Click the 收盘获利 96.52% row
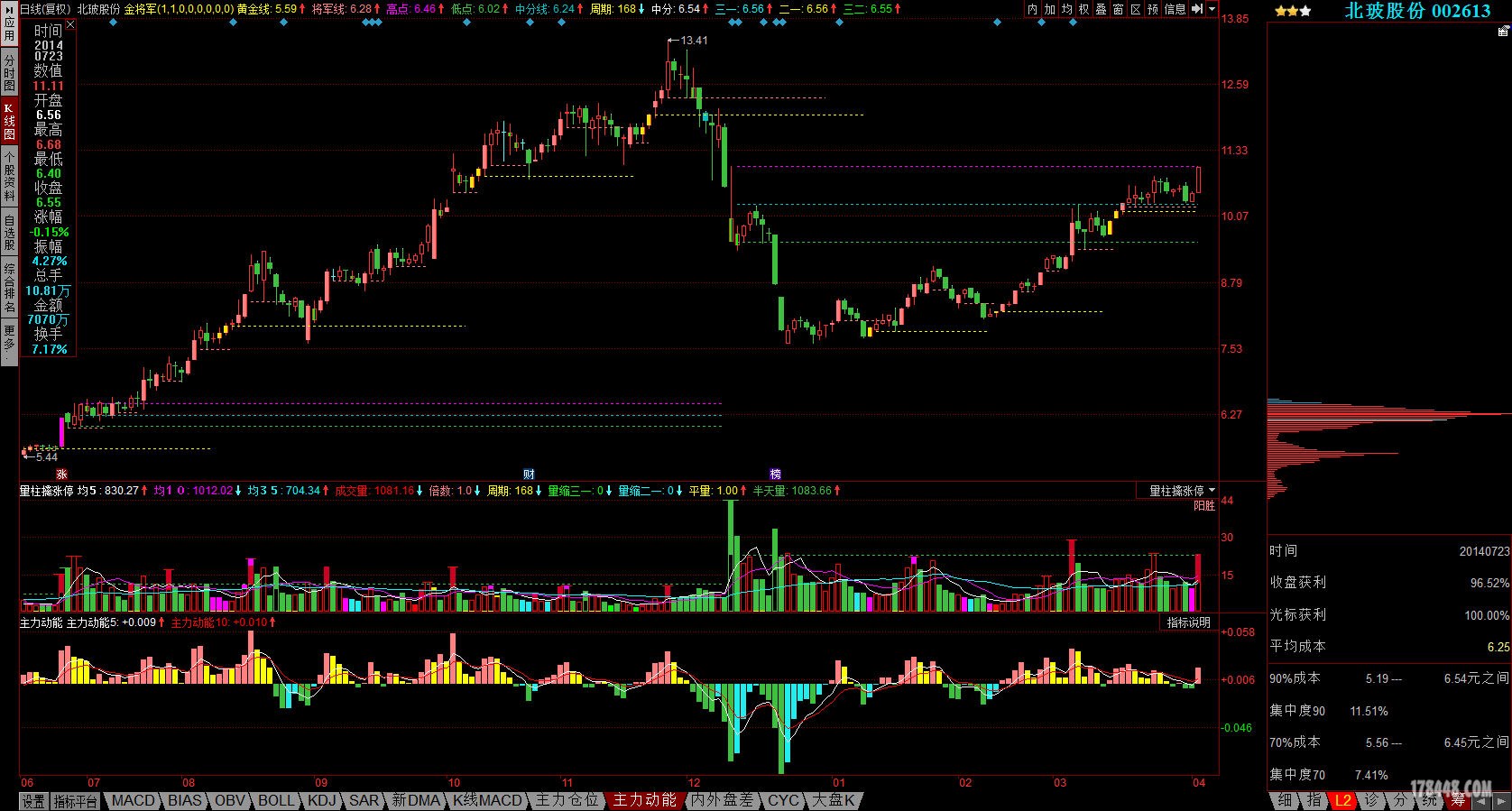1512x811 pixels. tap(1389, 583)
